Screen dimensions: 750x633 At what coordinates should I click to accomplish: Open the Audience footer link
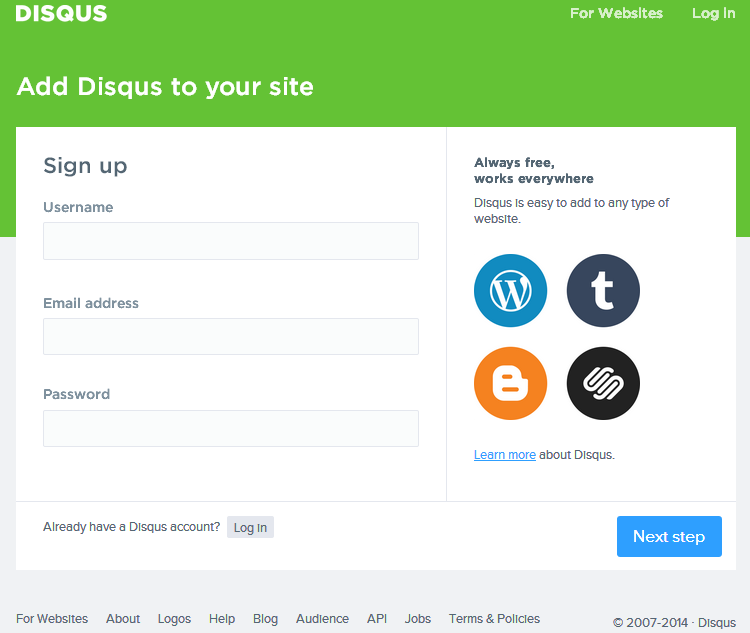(x=322, y=619)
